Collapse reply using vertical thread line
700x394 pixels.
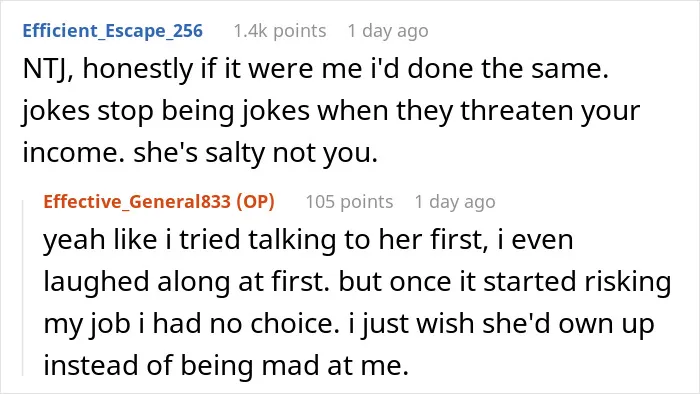[23, 288]
